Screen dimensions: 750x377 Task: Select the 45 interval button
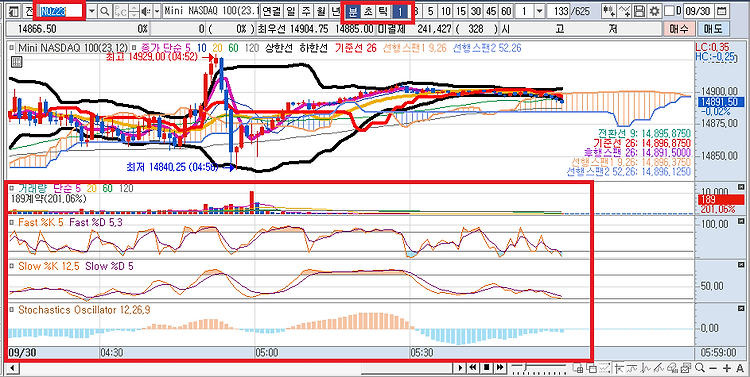pyautogui.click(x=491, y=10)
